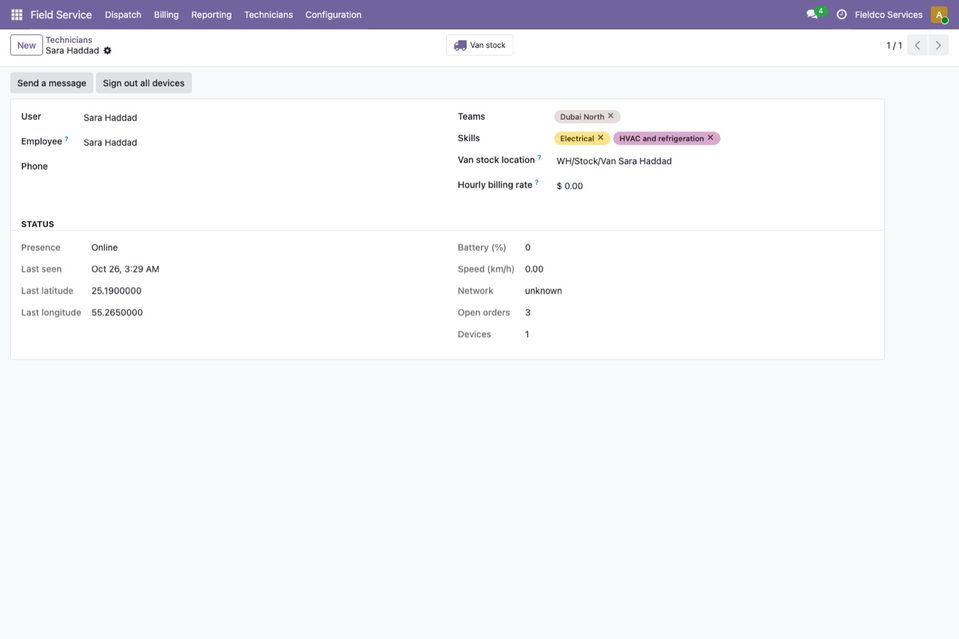Open the activities clock icon
959x639 pixels.
point(842,15)
